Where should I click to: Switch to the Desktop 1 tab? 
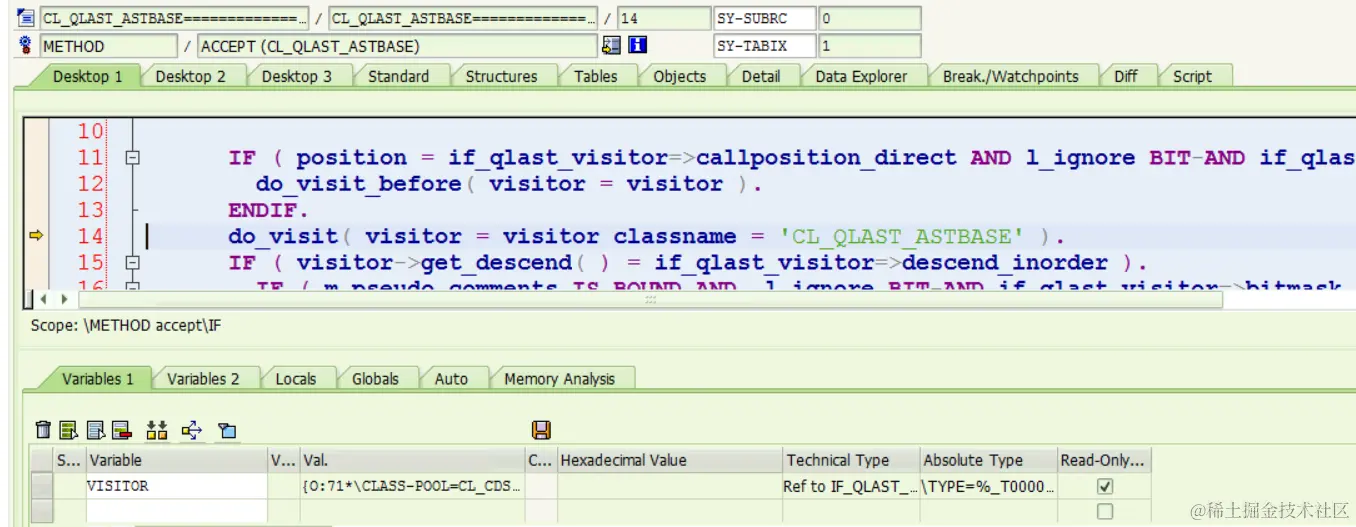(x=87, y=76)
